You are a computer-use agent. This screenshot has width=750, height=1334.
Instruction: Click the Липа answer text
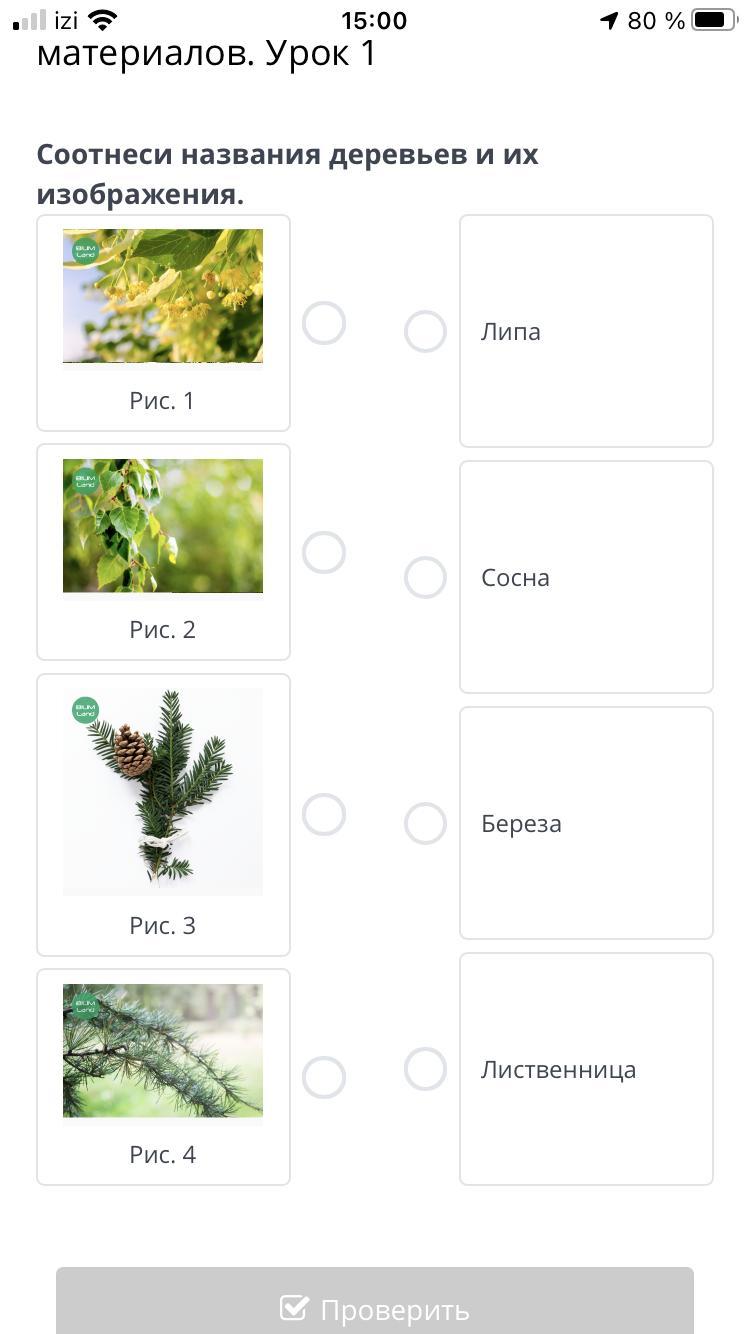pyautogui.click(x=511, y=332)
